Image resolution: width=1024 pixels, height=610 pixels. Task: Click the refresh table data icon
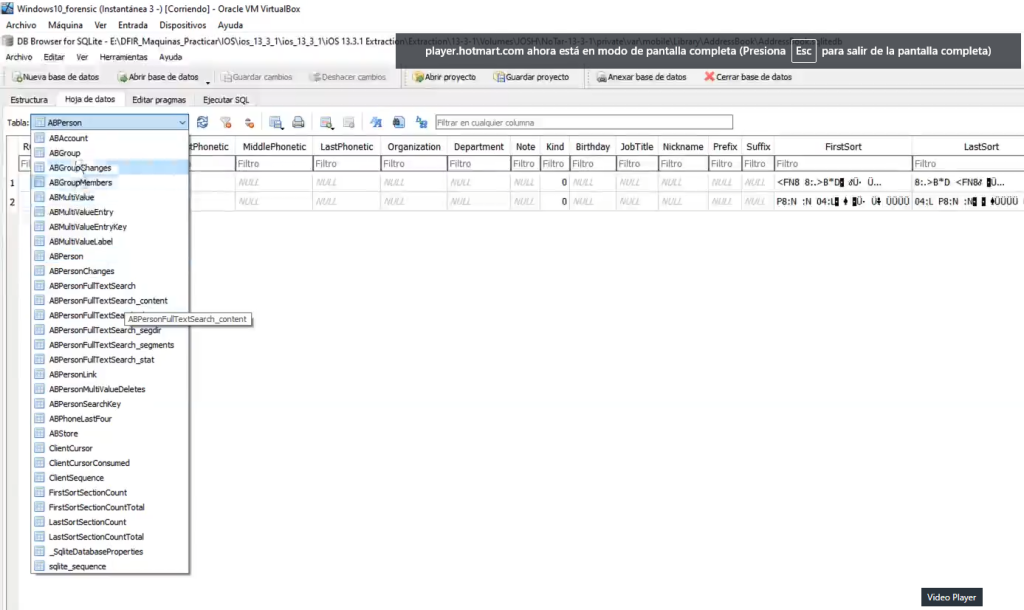[x=202, y=122]
